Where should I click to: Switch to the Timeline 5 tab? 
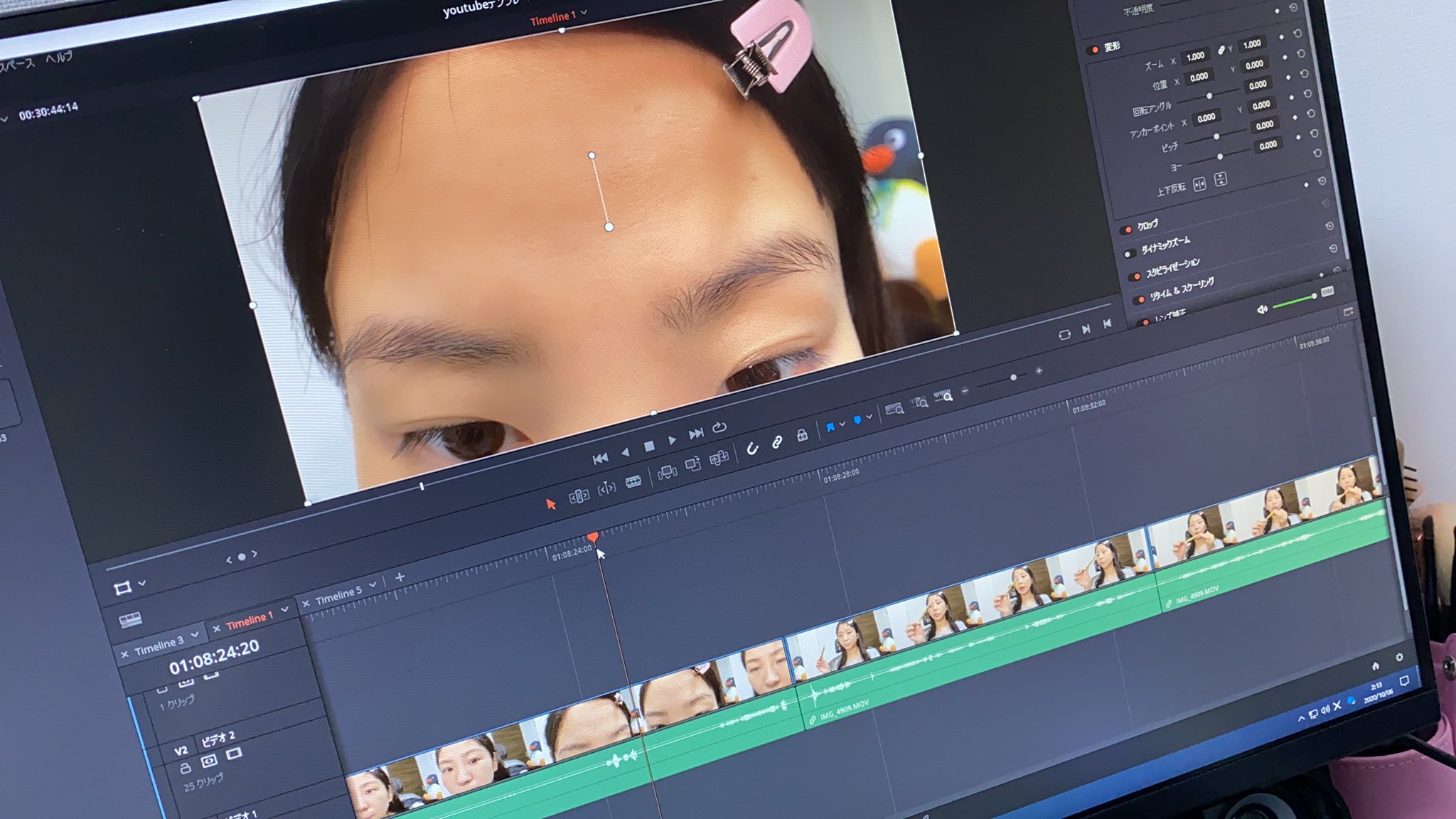338,594
